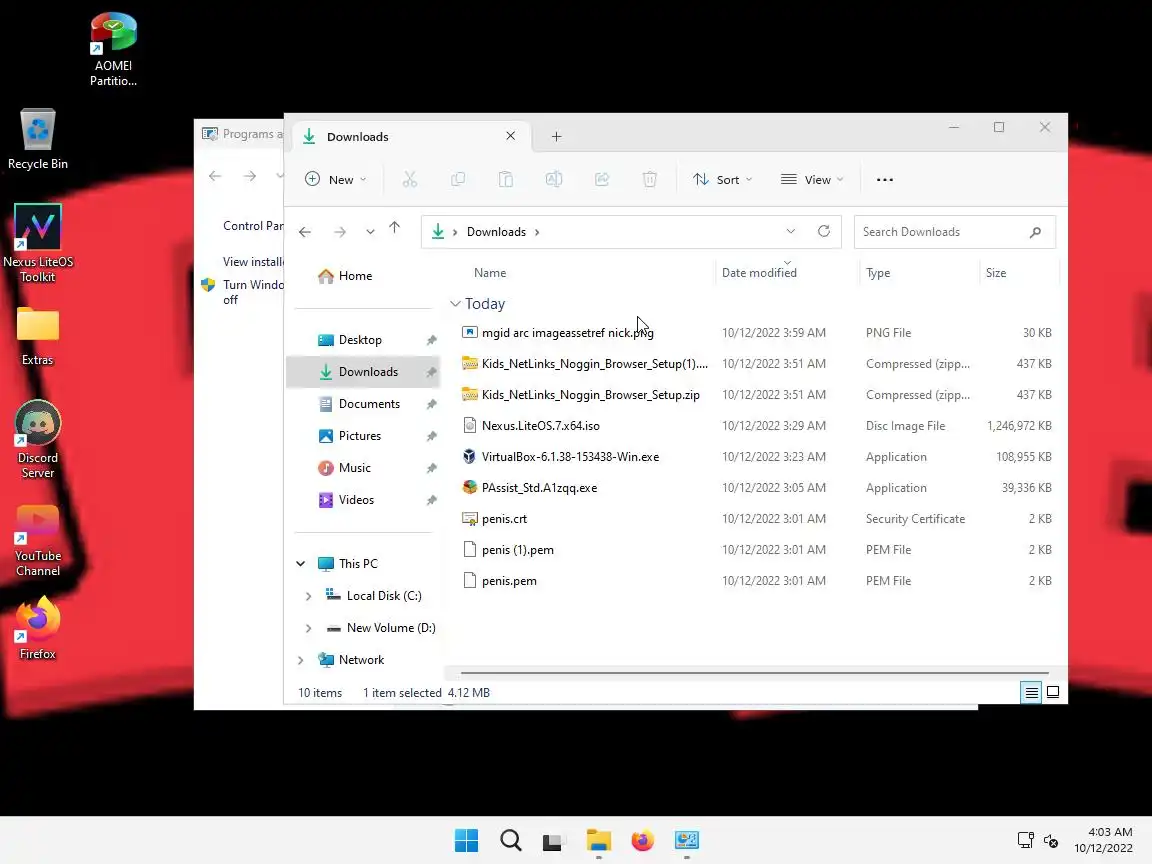Select Home in navigation pane

coord(364,276)
